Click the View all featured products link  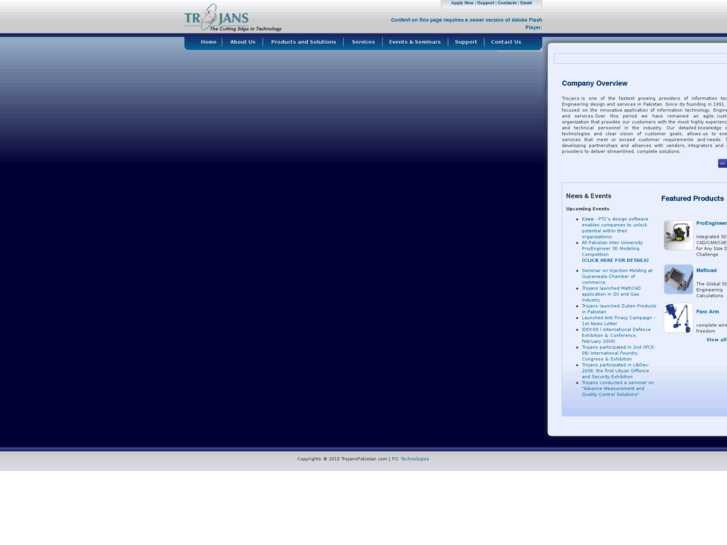point(716,340)
